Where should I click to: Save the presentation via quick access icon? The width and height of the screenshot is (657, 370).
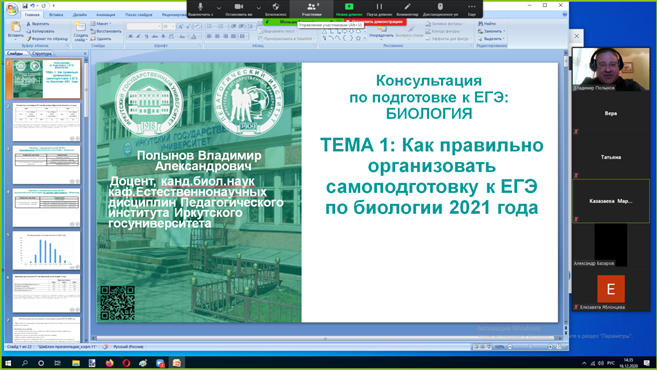(25, 6)
